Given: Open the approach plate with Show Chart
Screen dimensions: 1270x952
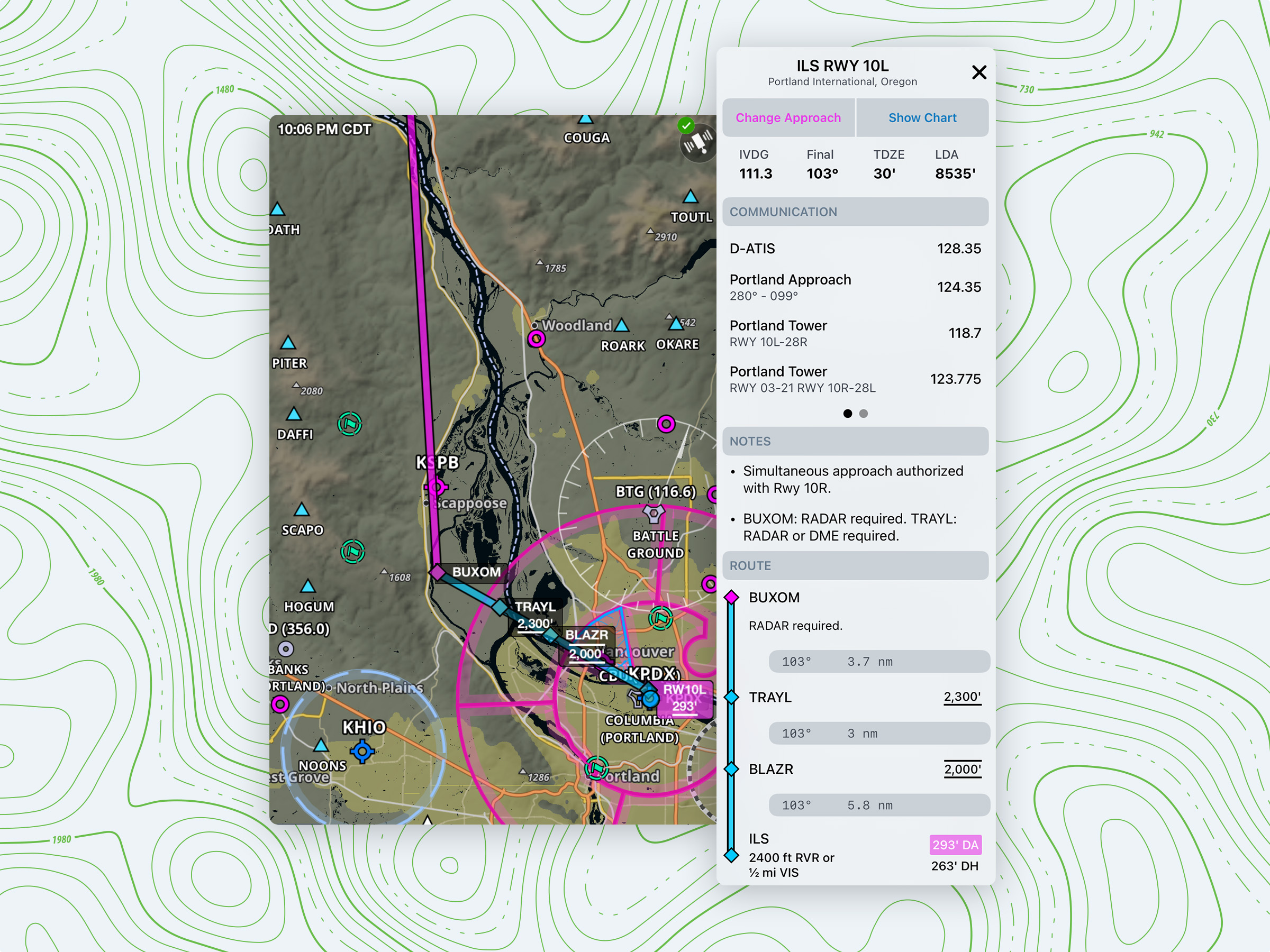Looking at the screenshot, I should (x=922, y=117).
